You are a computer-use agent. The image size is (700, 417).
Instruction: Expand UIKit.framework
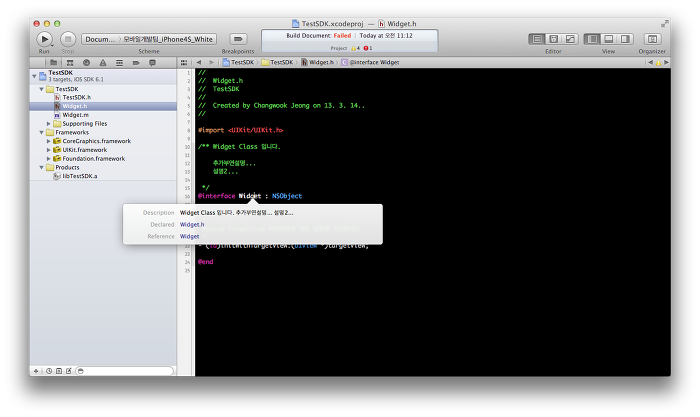click(x=49, y=150)
